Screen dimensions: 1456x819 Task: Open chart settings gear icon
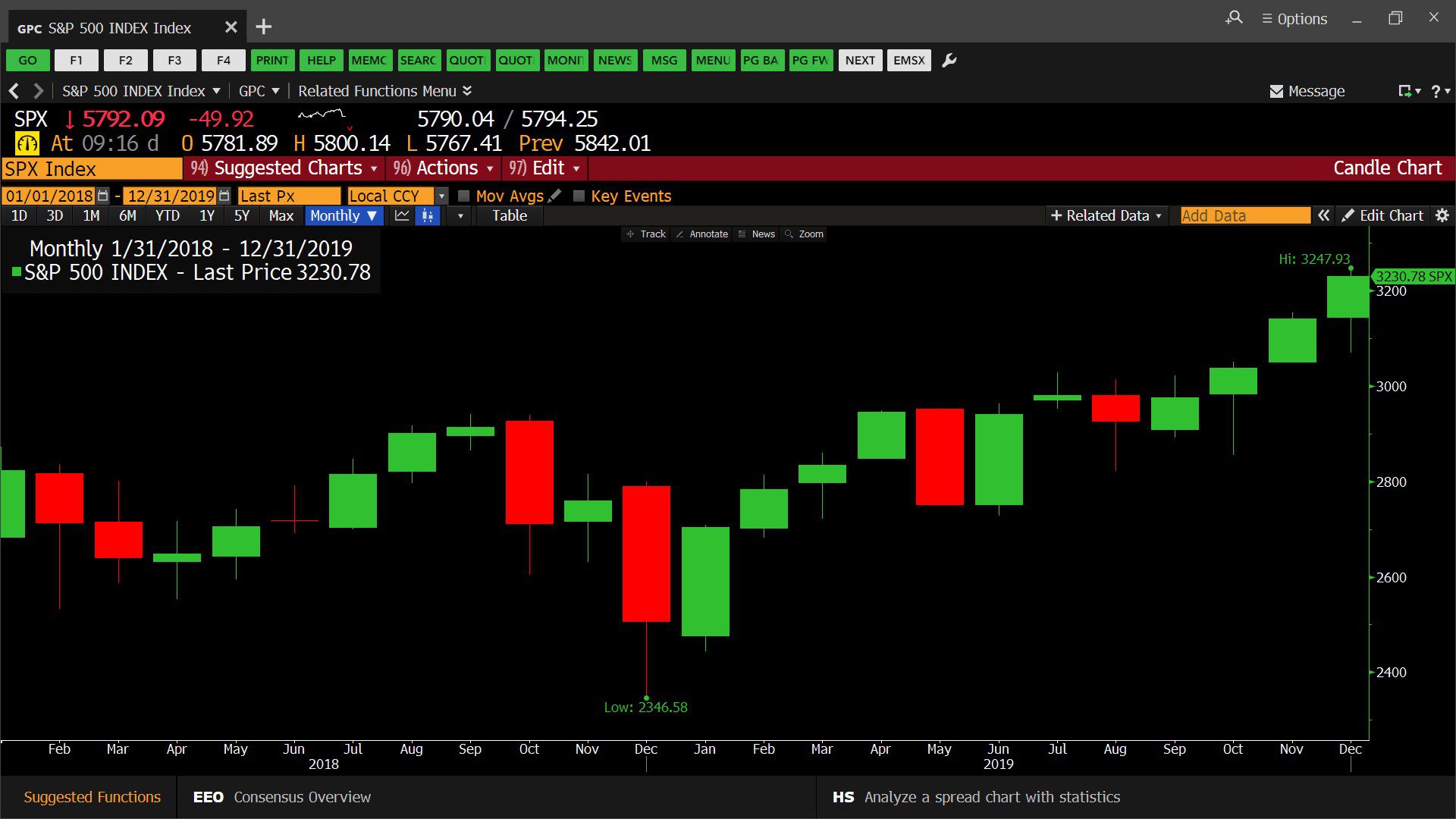click(1442, 216)
